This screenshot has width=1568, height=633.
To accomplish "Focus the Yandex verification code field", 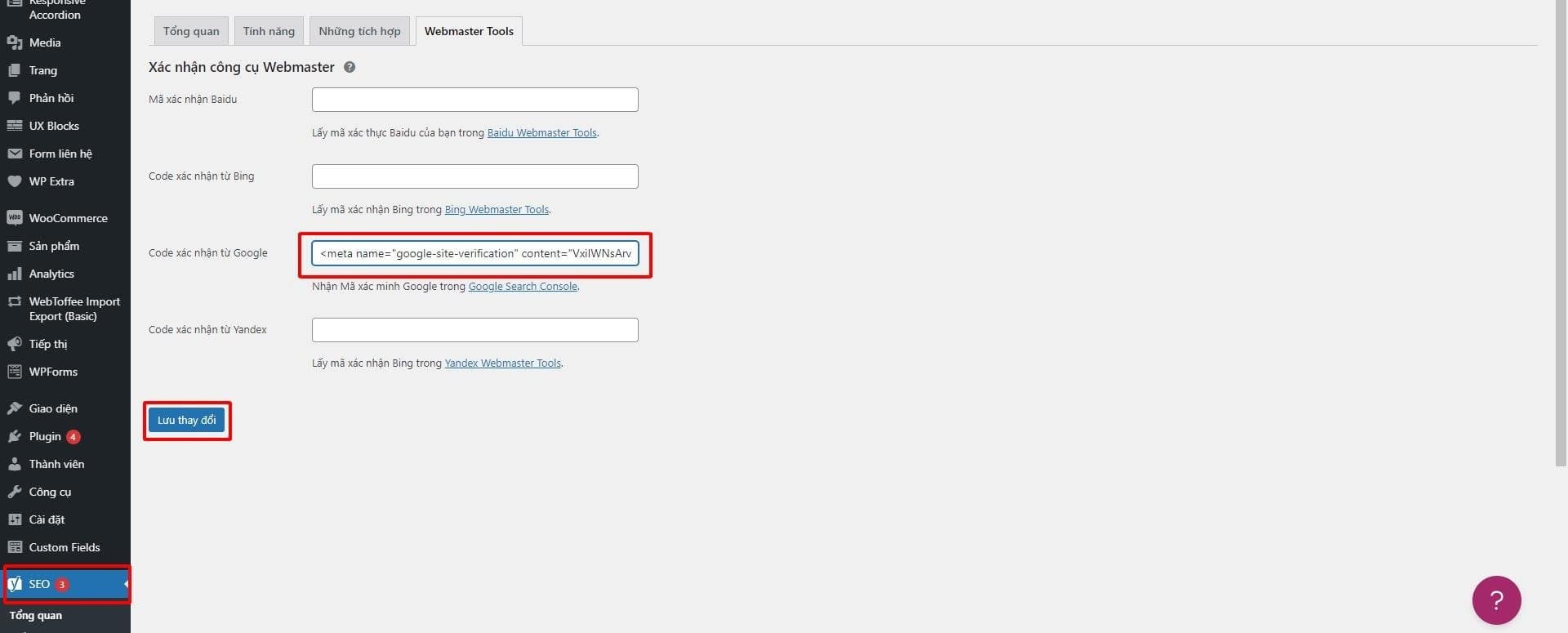I will 474,330.
